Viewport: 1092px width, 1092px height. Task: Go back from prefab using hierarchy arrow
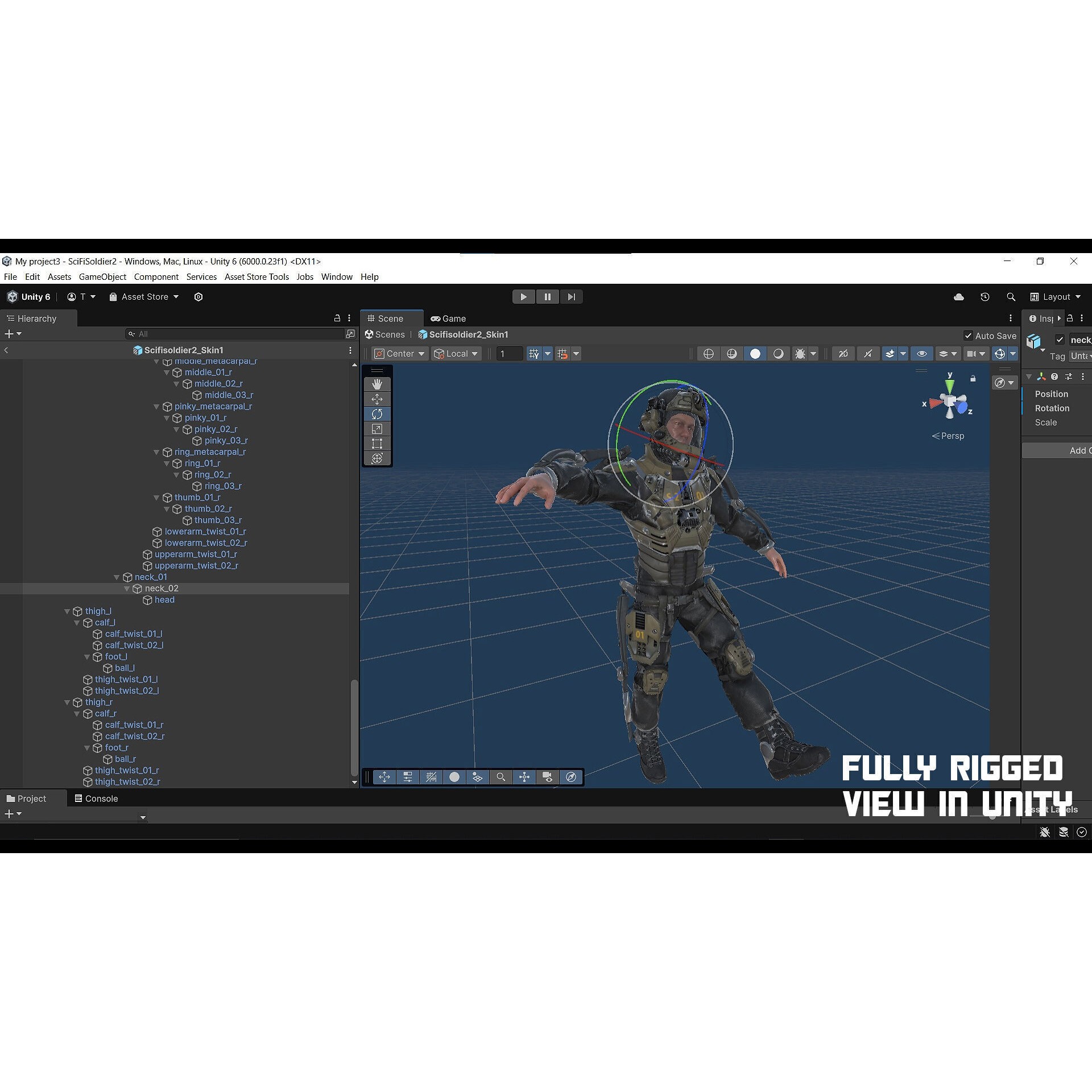point(6,350)
